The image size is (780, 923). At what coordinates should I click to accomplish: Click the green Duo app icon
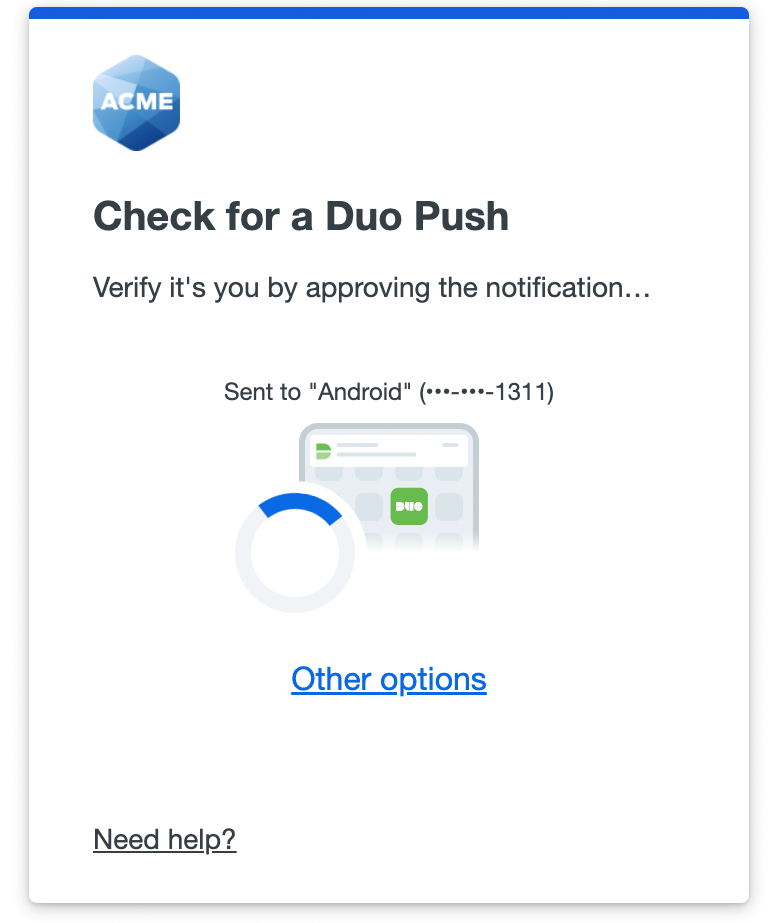click(x=409, y=506)
